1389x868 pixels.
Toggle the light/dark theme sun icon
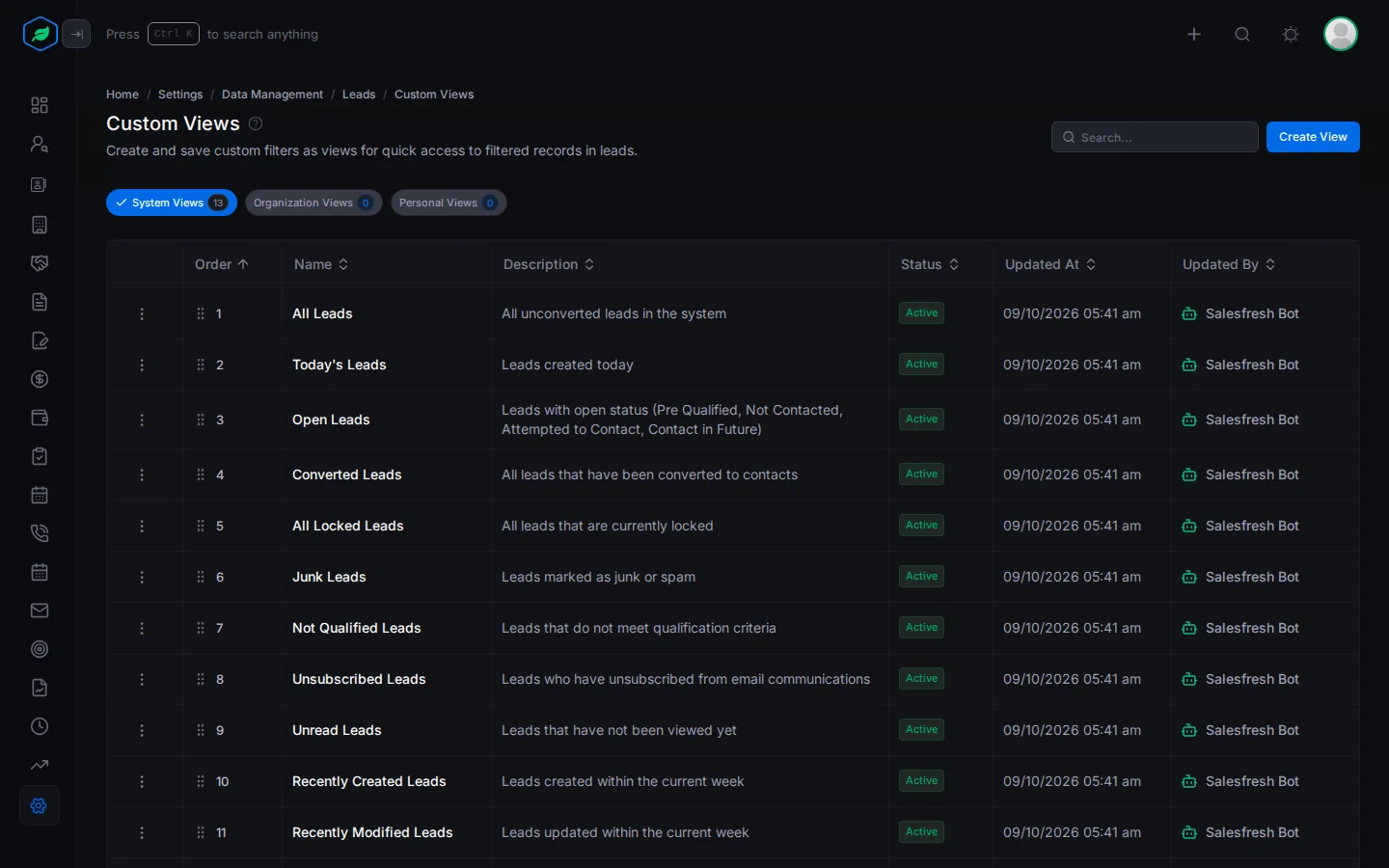tap(1291, 34)
